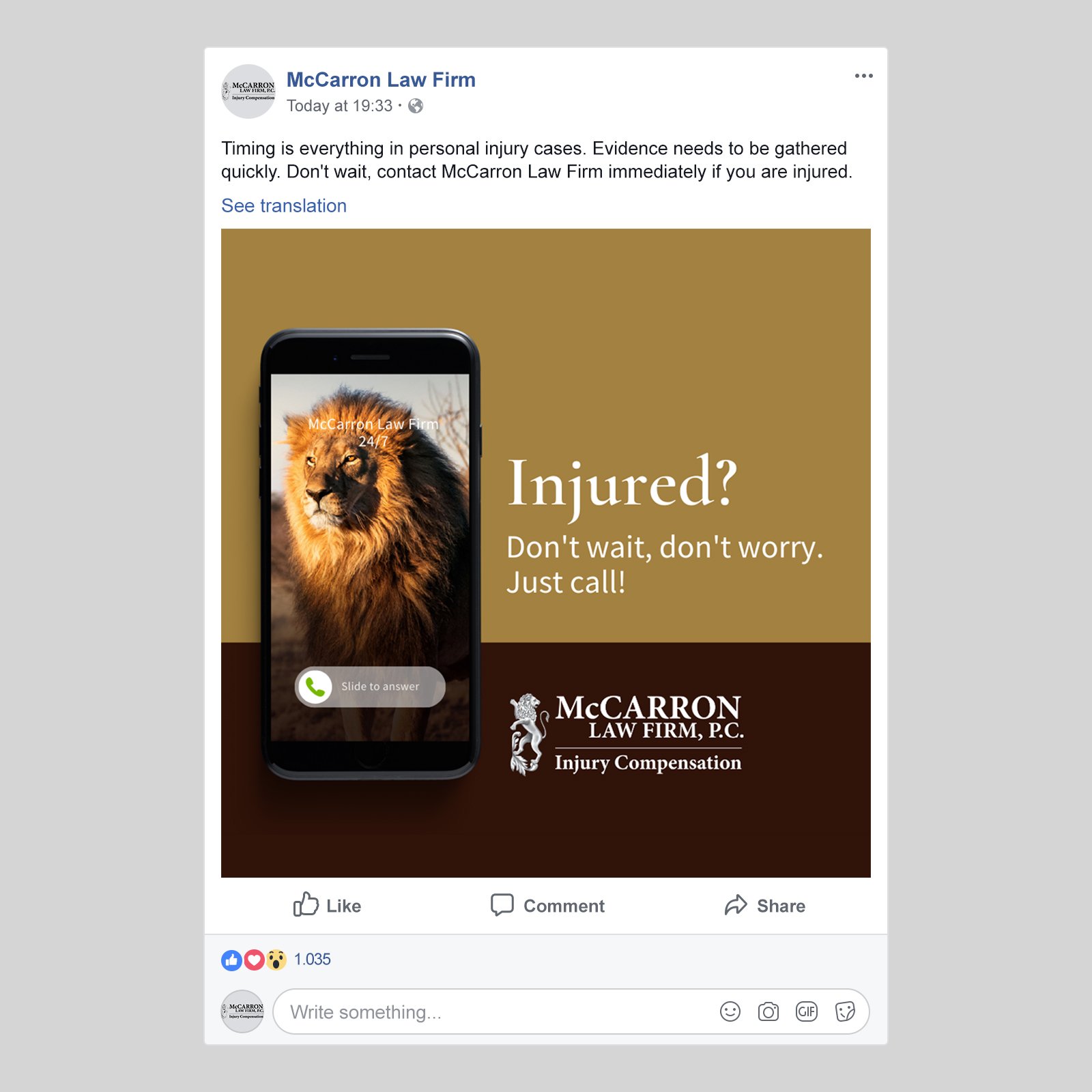Focus the Write something comment field
Screen dimensions: 1092x1092
(x=571, y=1011)
